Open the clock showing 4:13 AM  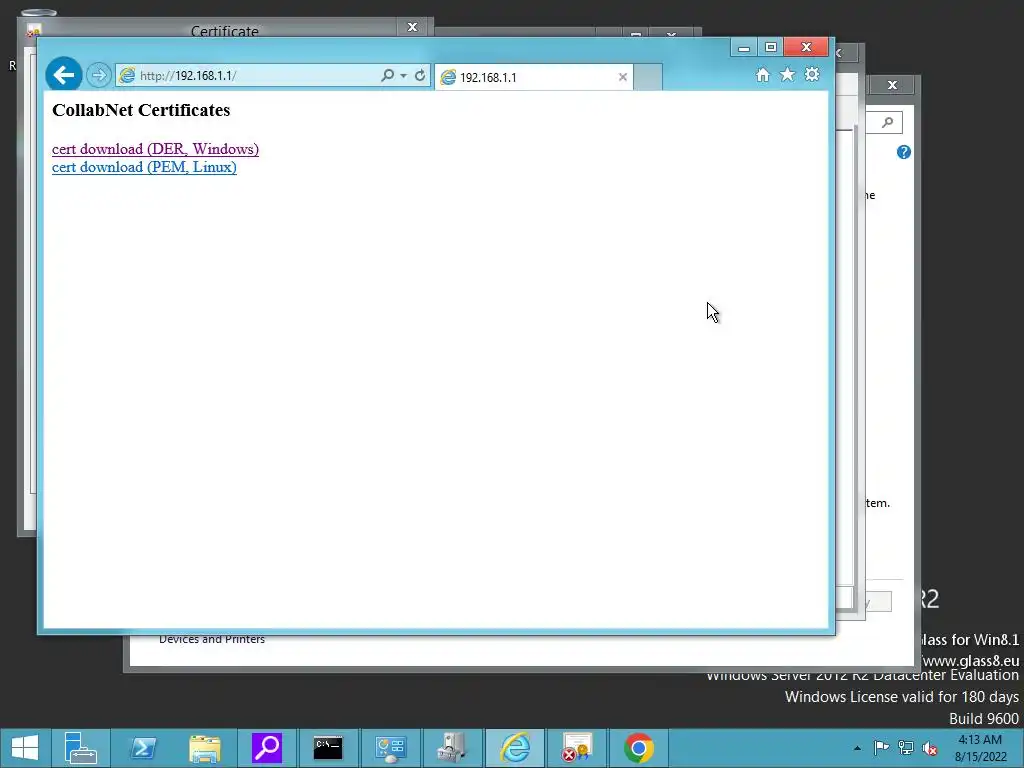click(x=980, y=748)
